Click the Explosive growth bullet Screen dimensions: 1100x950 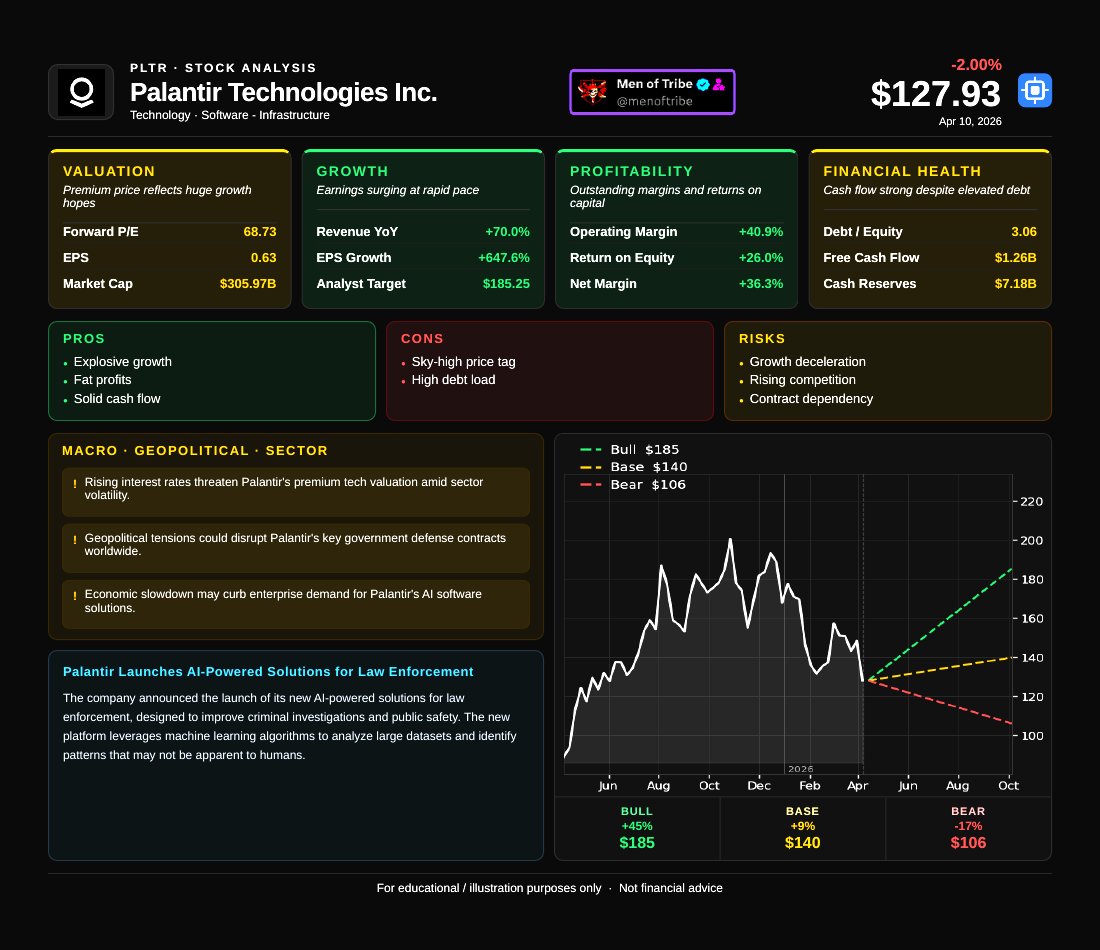tap(123, 361)
